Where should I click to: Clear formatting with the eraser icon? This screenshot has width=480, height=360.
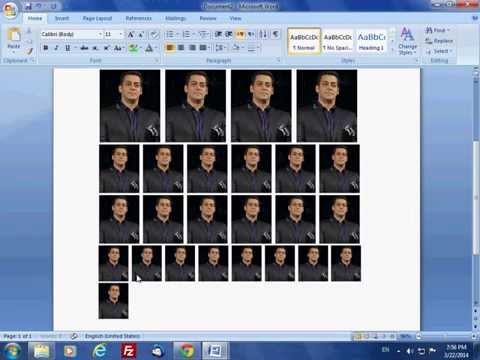point(154,34)
